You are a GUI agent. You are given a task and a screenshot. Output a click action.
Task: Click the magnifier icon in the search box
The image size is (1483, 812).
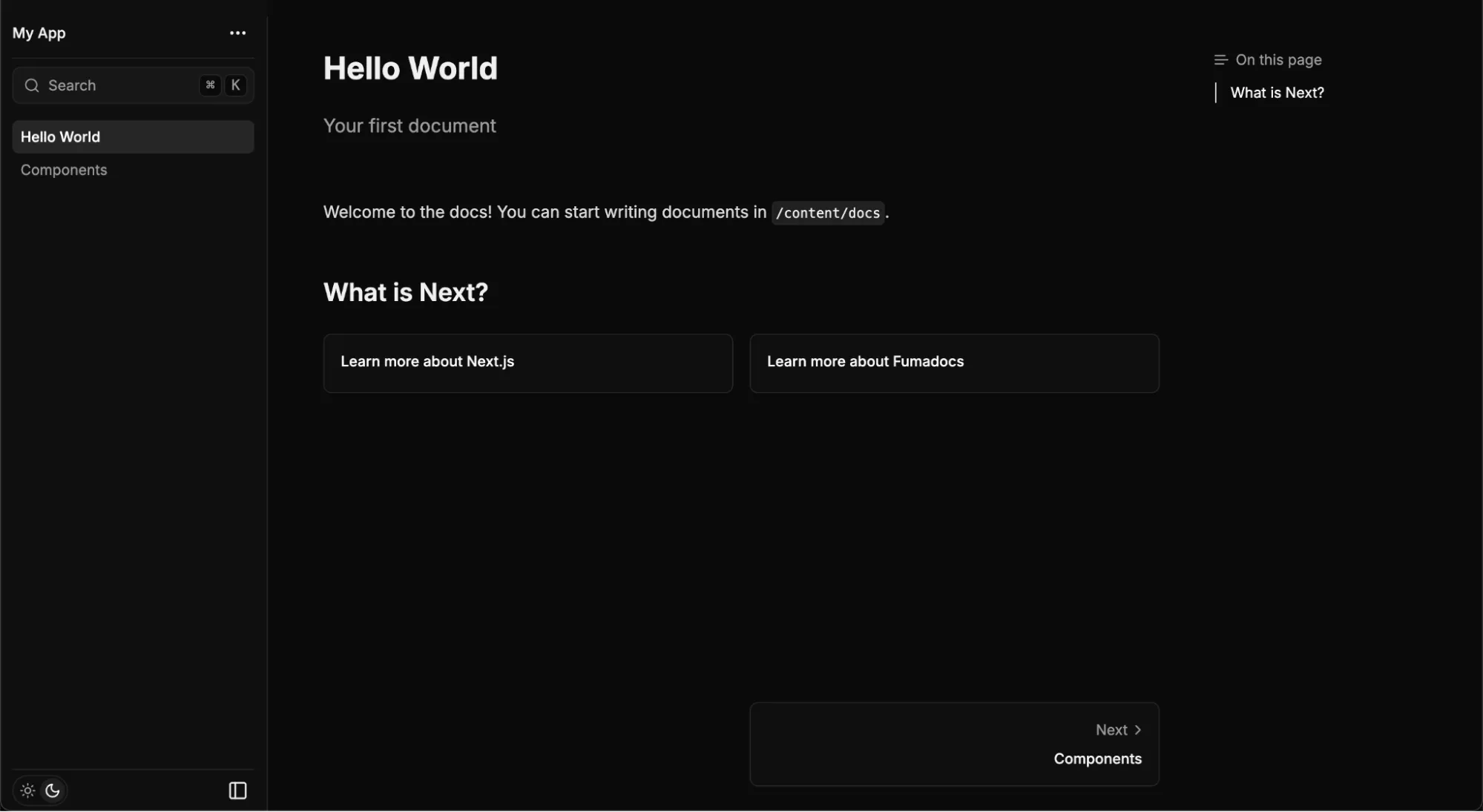point(32,85)
